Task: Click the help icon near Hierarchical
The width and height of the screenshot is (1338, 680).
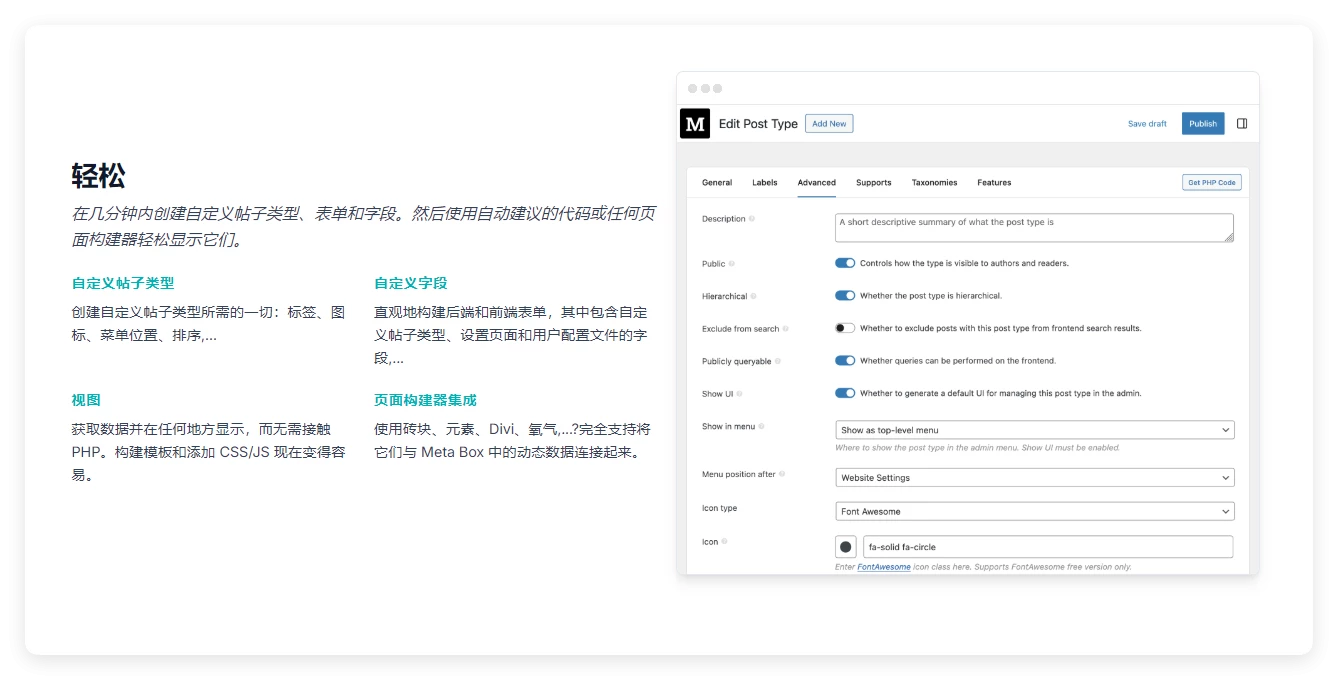Action: [x=754, y=296]
